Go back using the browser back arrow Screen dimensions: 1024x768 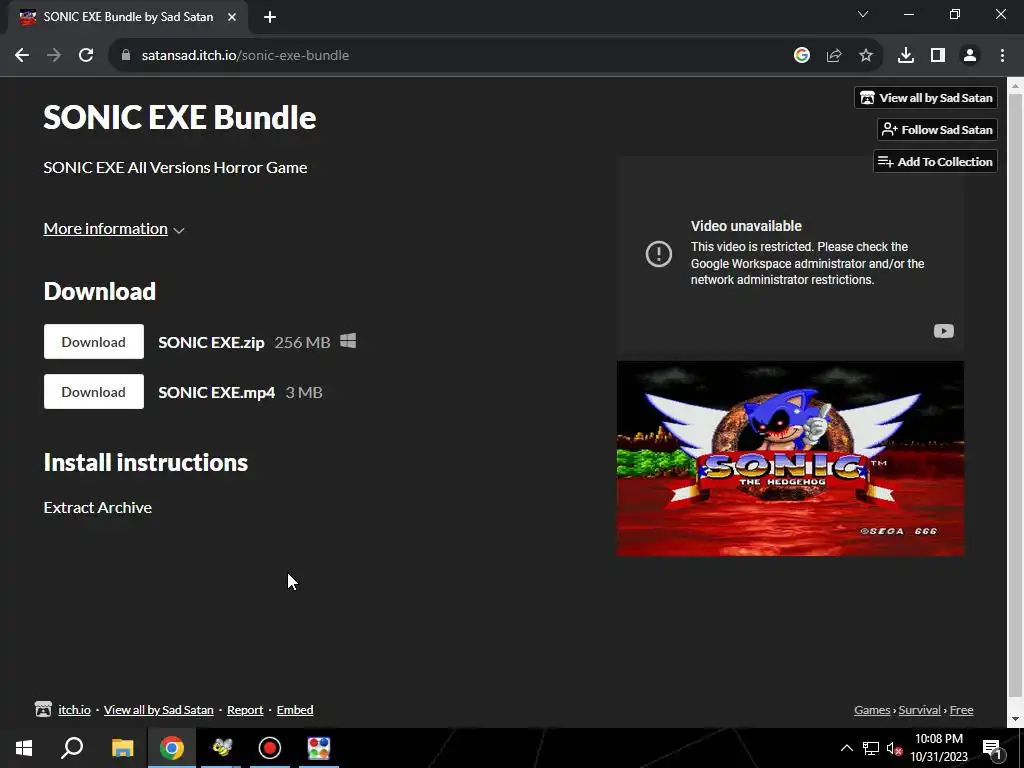[22, 56]
